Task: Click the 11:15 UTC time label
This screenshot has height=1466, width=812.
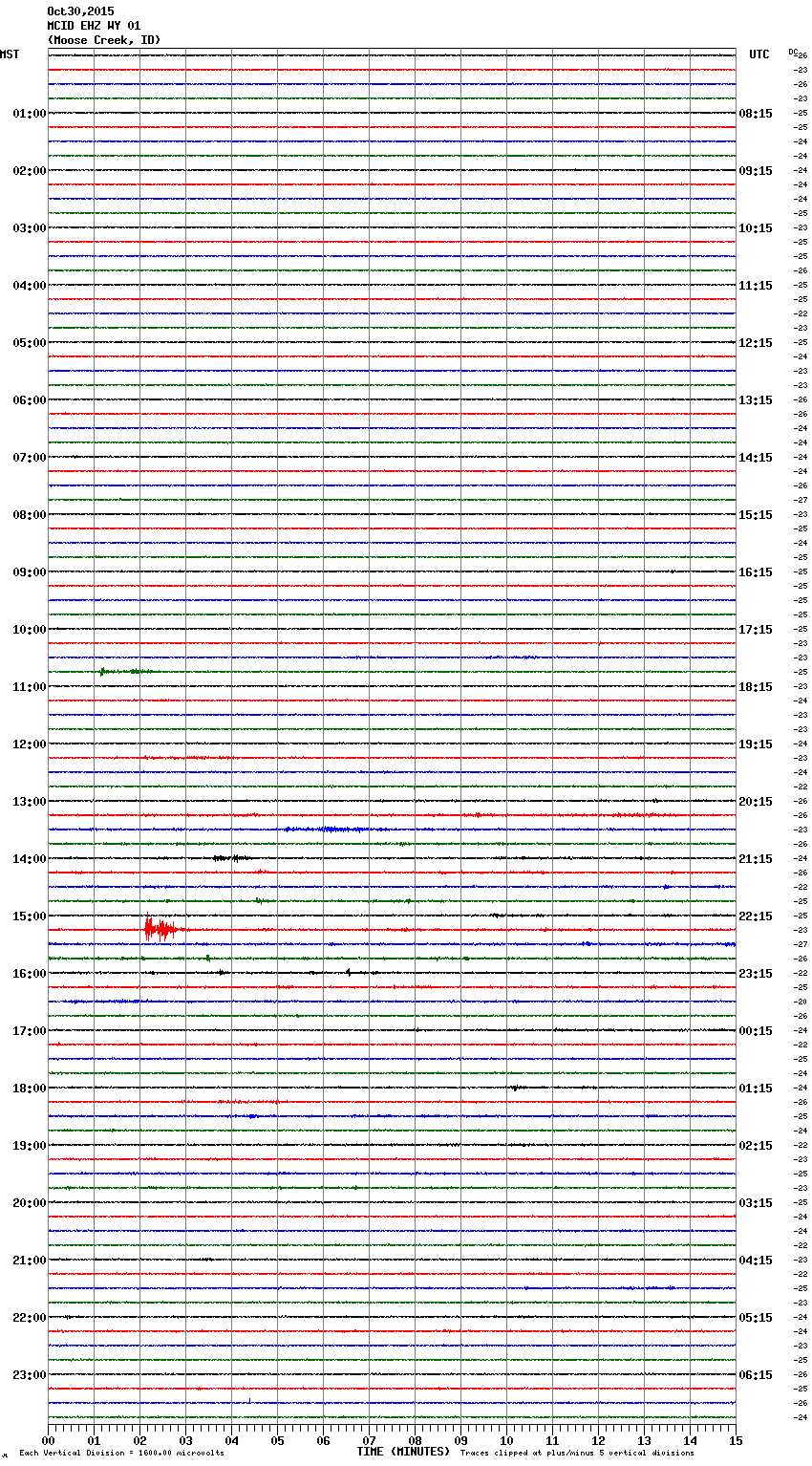Action: [x=756, y=286]
